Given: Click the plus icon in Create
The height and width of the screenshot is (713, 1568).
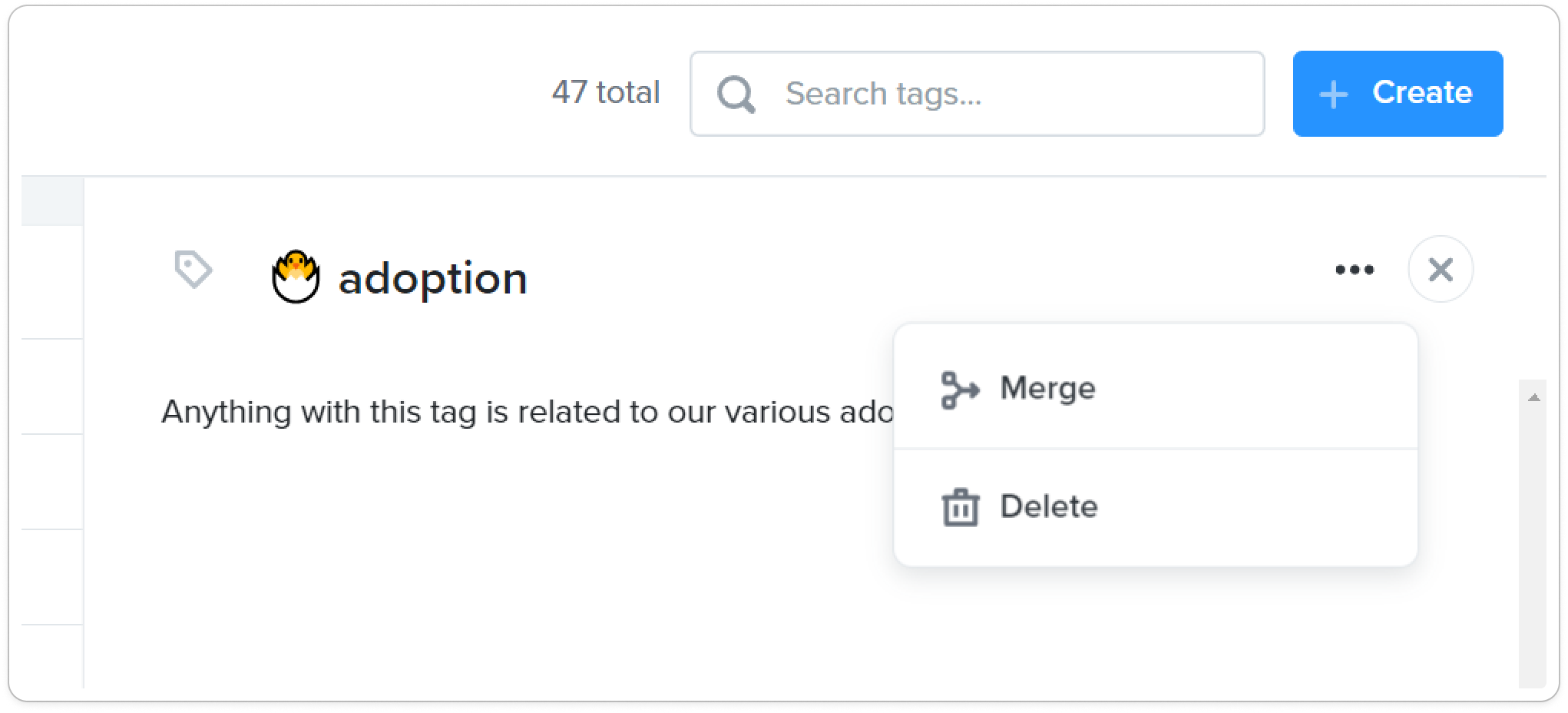Looking at the screenshot, I should pos(1334,95).
